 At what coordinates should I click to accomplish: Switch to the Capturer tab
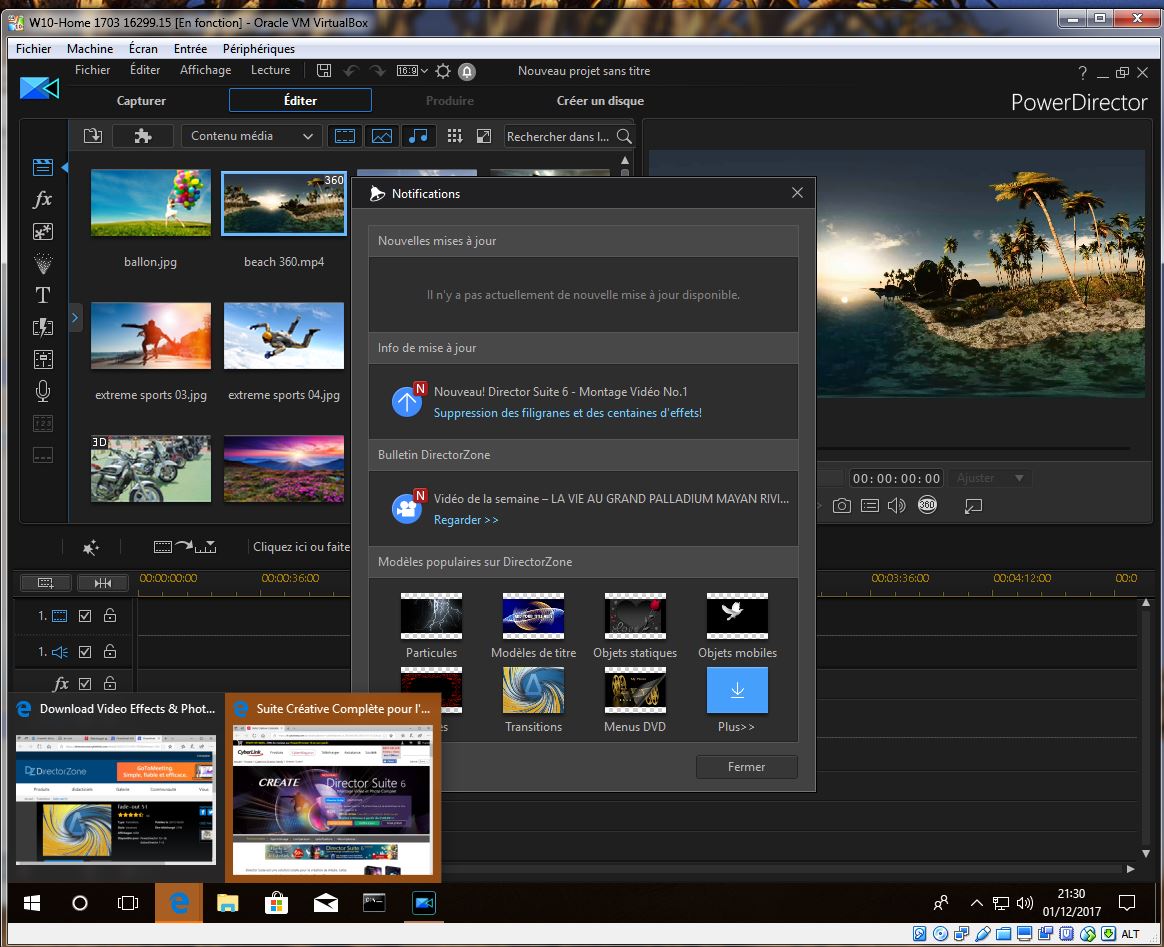(141, 101)
